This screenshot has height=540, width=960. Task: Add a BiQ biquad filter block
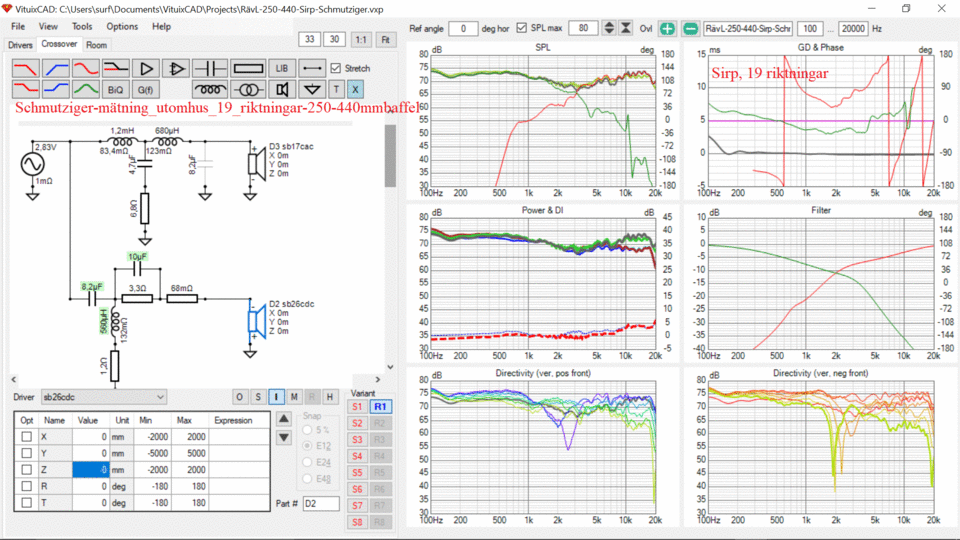click(x=116, y=89)
